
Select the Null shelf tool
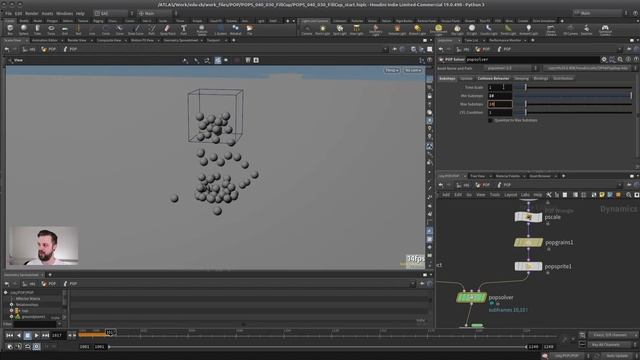click(78, 29)
